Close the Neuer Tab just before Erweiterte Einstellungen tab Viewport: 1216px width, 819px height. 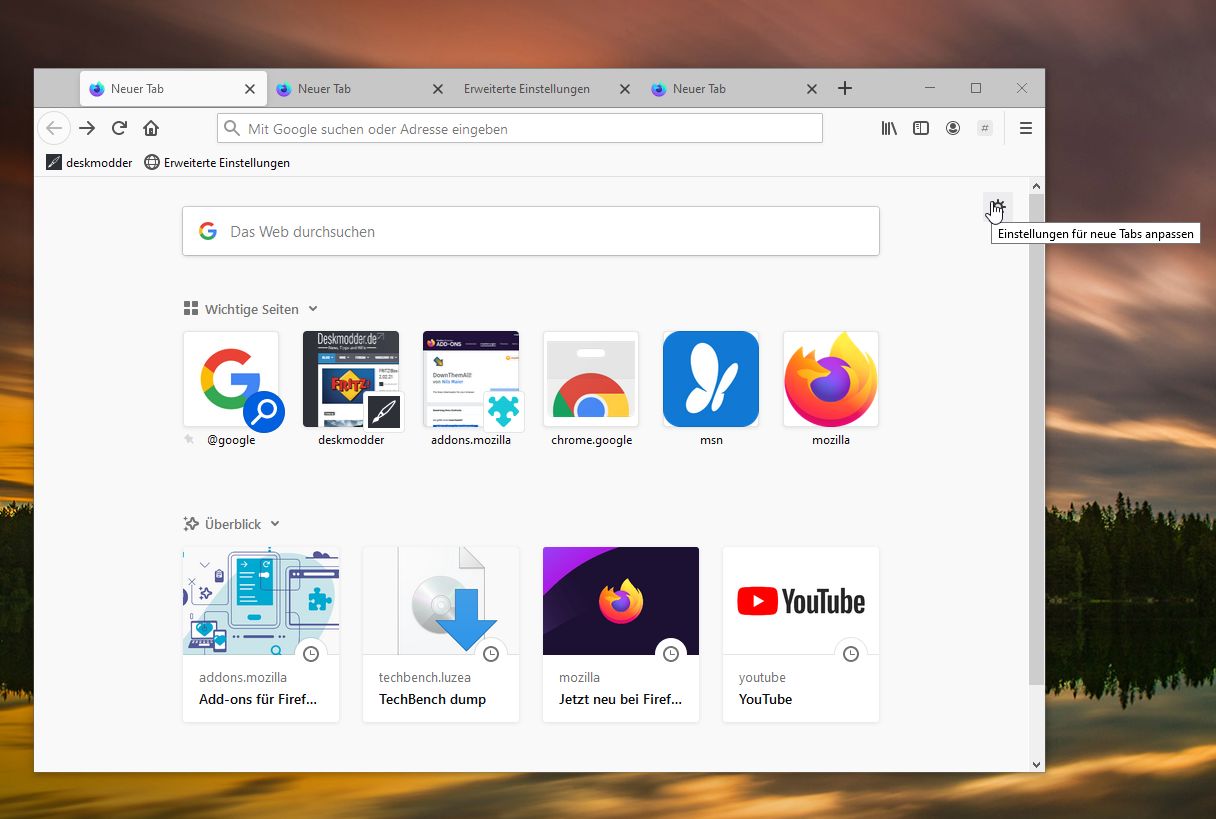coord(437,89)
